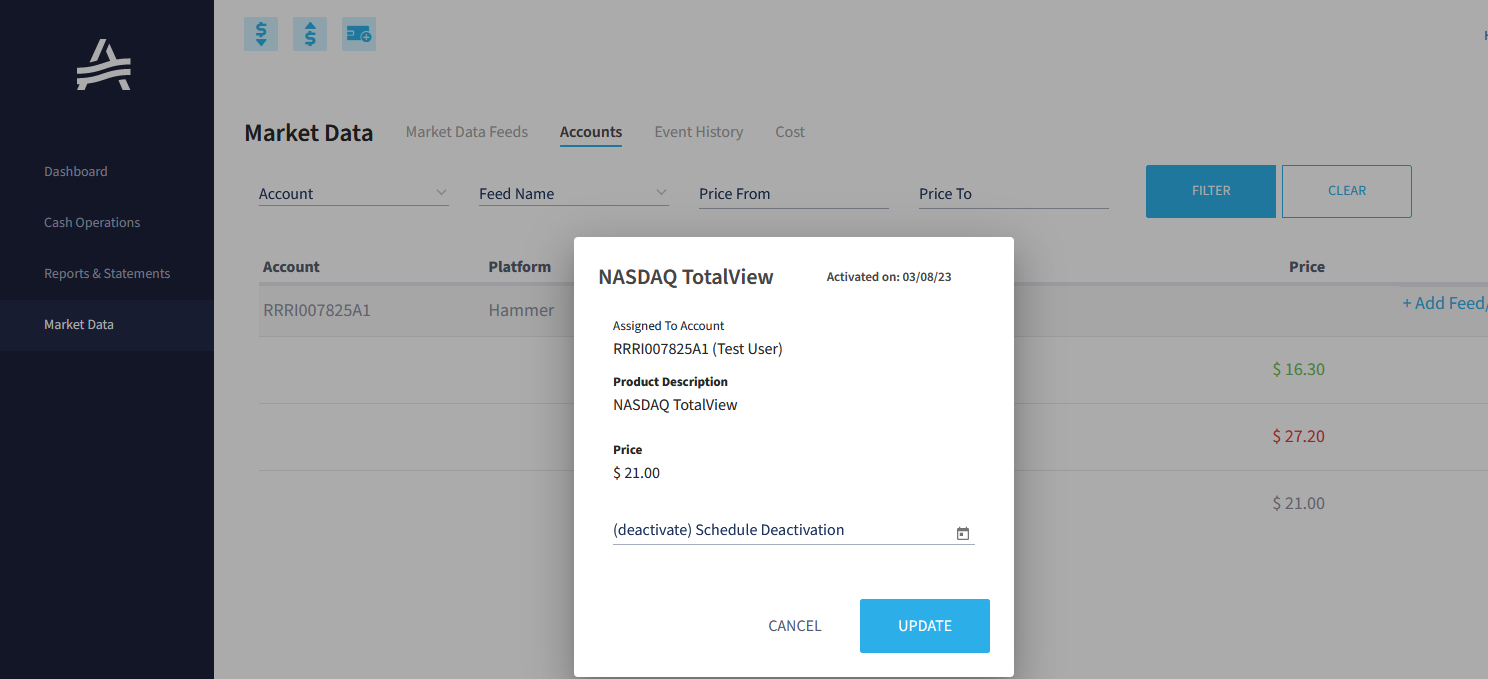Click the FILTER button

pos(1211,191)
